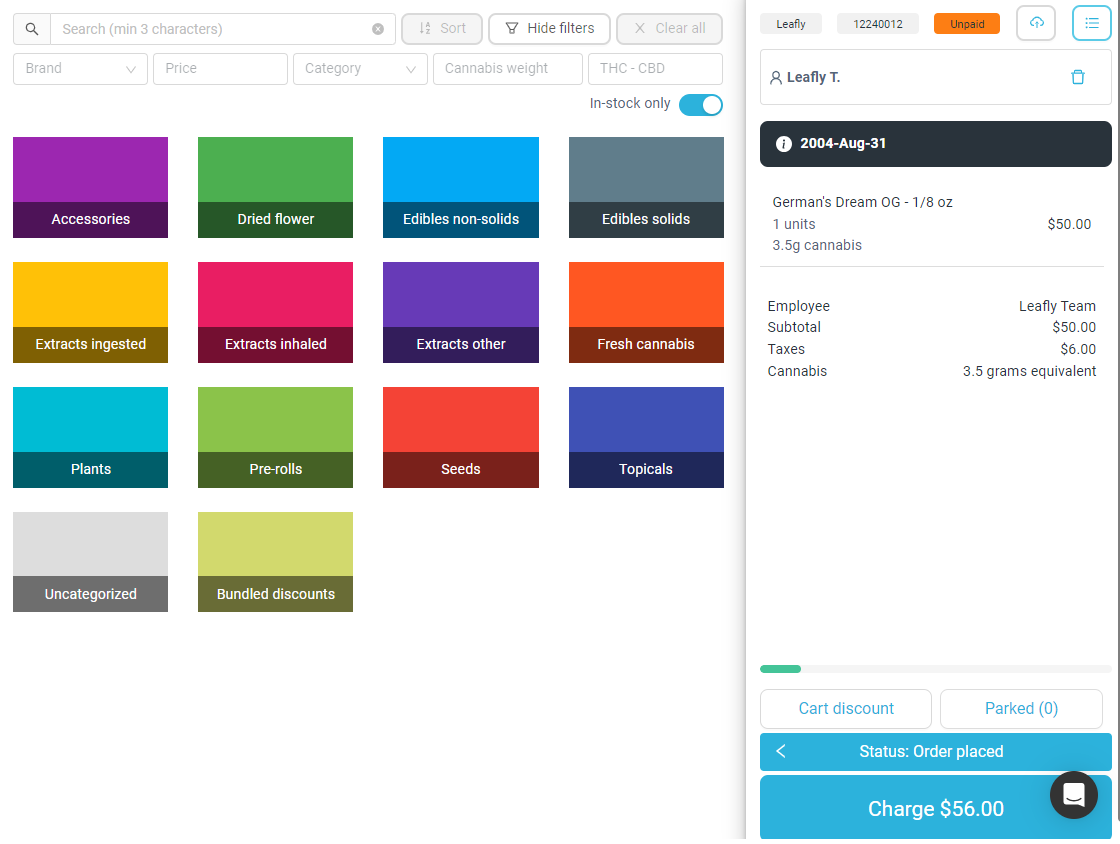Click the Clear all button
Screen dimensions: 1120x844
point(669,29)
